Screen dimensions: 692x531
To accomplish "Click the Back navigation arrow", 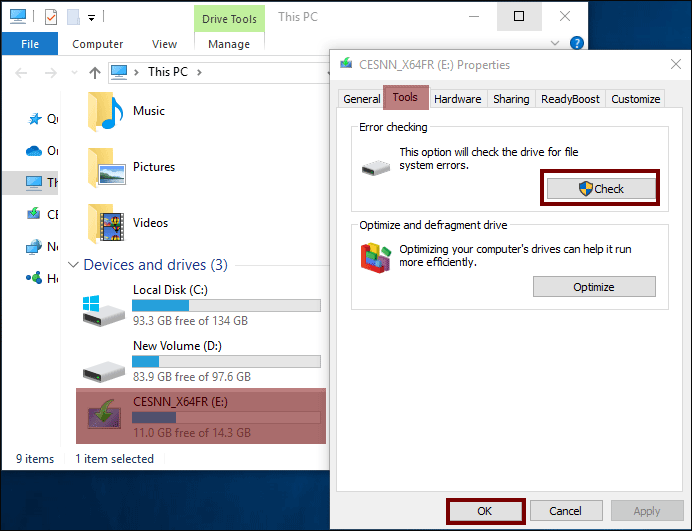I will coord(21,72).
